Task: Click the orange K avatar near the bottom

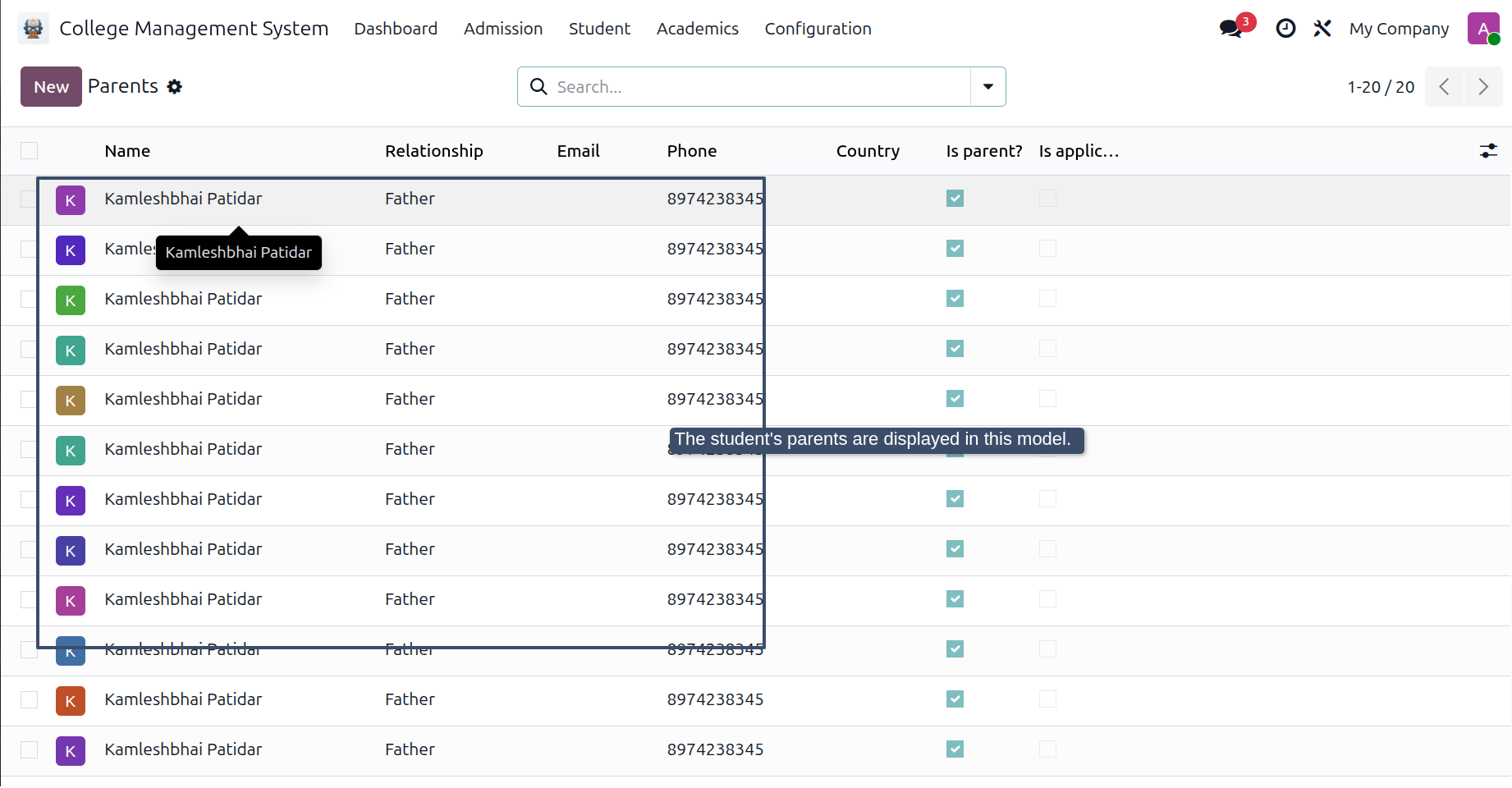Action: (71, 701)
